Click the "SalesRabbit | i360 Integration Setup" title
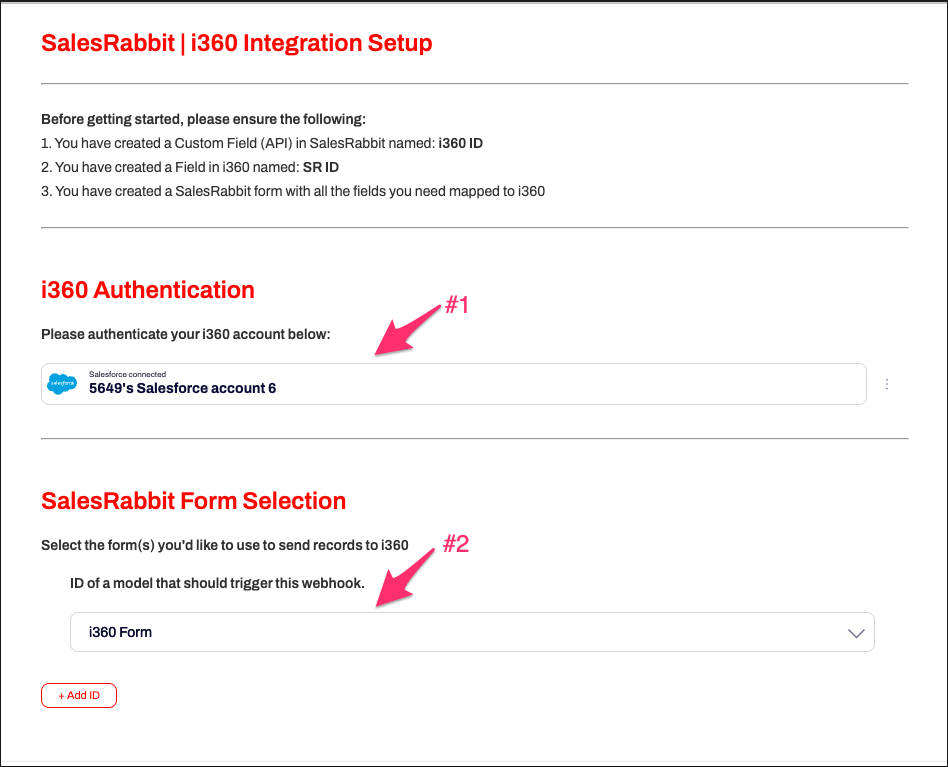Viewport: 948px width, 767px height. (x=236, y=44)
